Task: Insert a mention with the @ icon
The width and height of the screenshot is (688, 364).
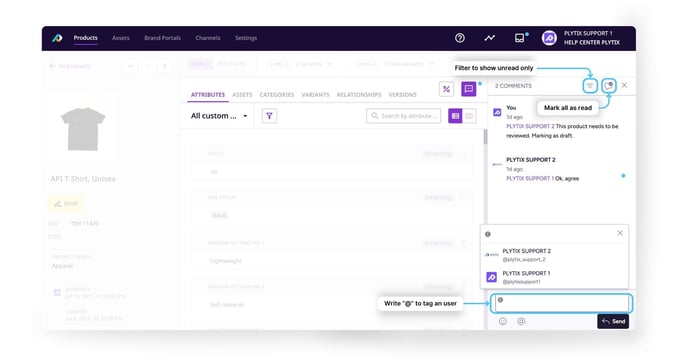Action: (521, 321)
